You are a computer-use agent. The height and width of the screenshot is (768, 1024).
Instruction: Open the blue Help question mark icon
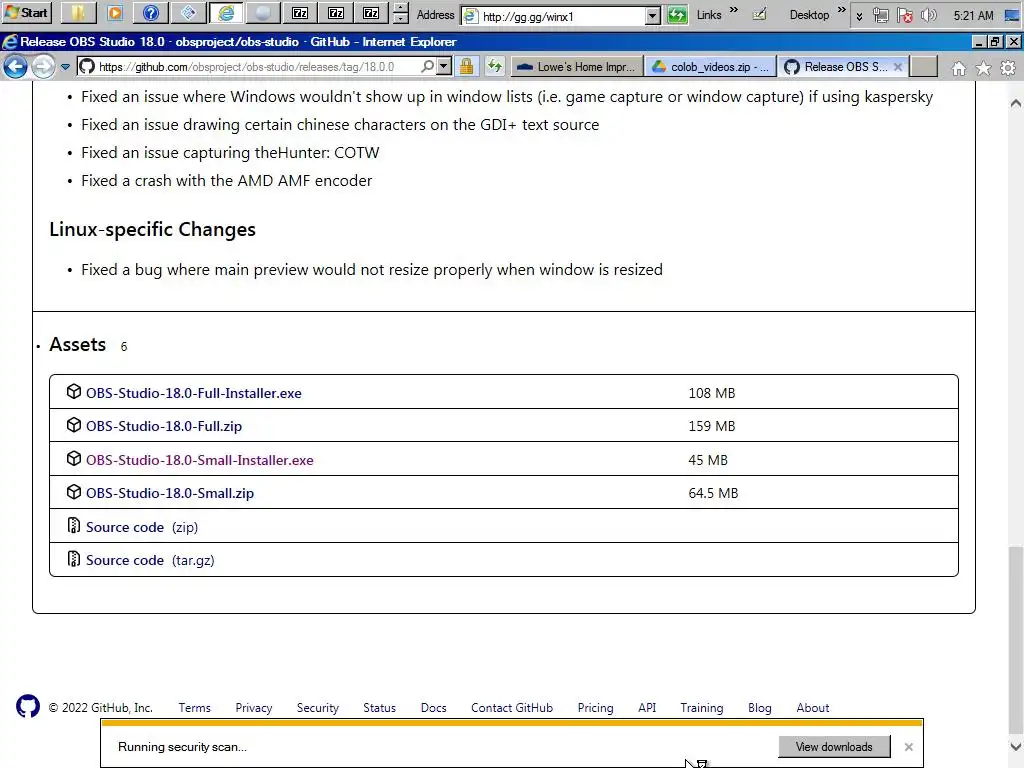point(151,12)
